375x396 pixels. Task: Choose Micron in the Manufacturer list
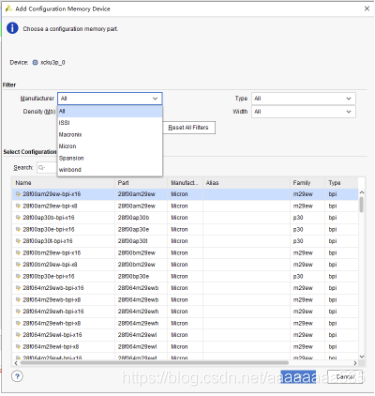110,146
